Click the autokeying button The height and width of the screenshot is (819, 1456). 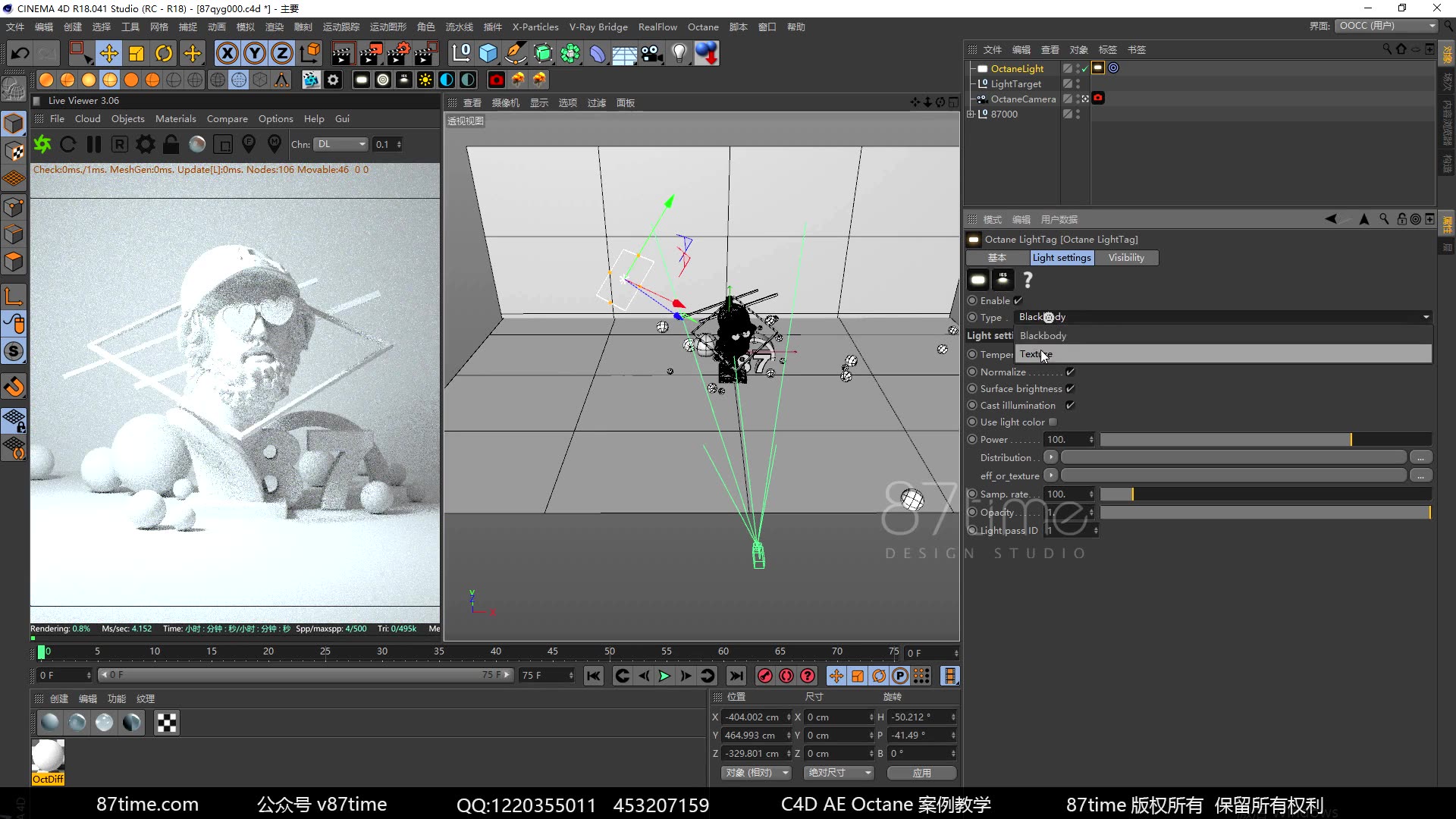[786, 676]
